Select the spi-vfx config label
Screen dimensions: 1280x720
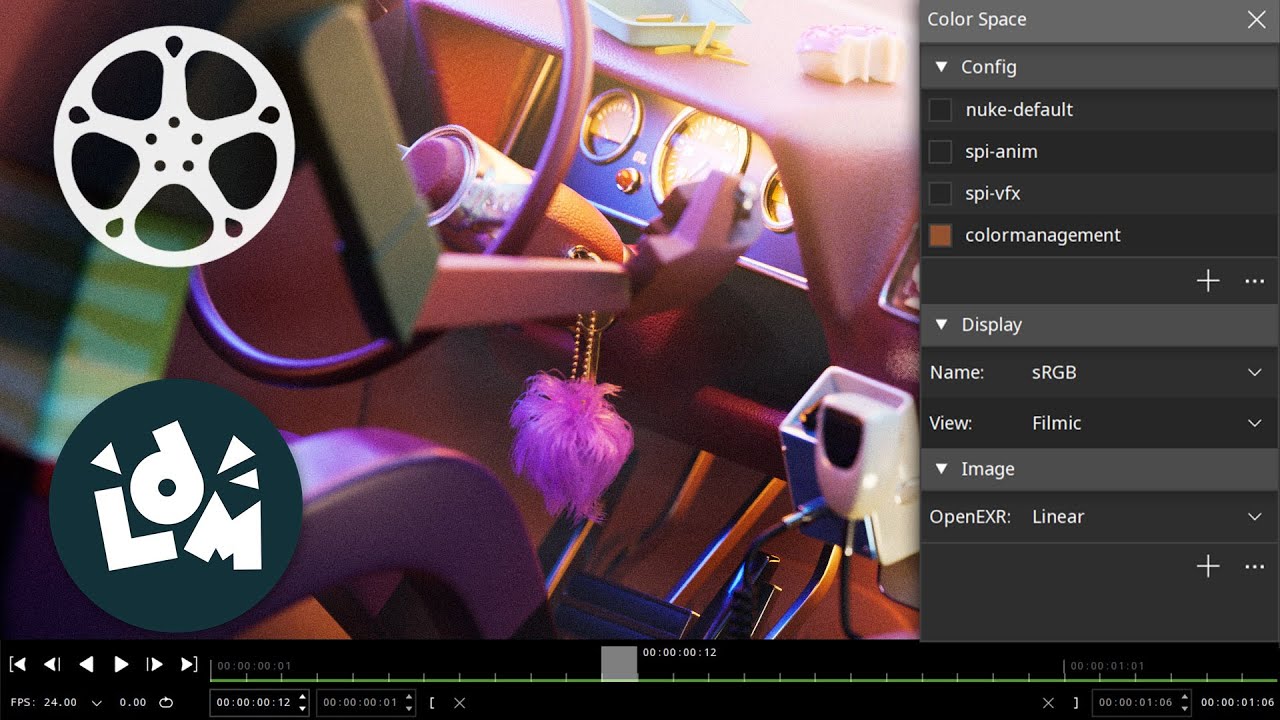pos(993,194)
